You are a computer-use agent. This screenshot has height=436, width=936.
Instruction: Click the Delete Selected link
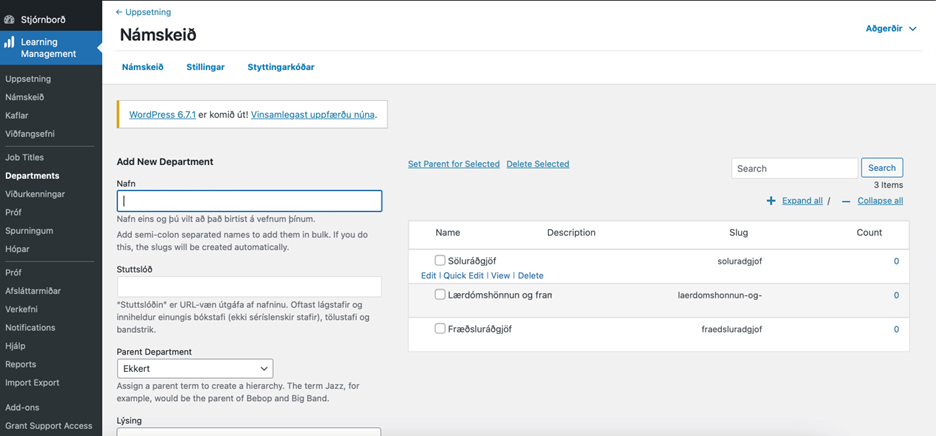click(x=538, y=164)
